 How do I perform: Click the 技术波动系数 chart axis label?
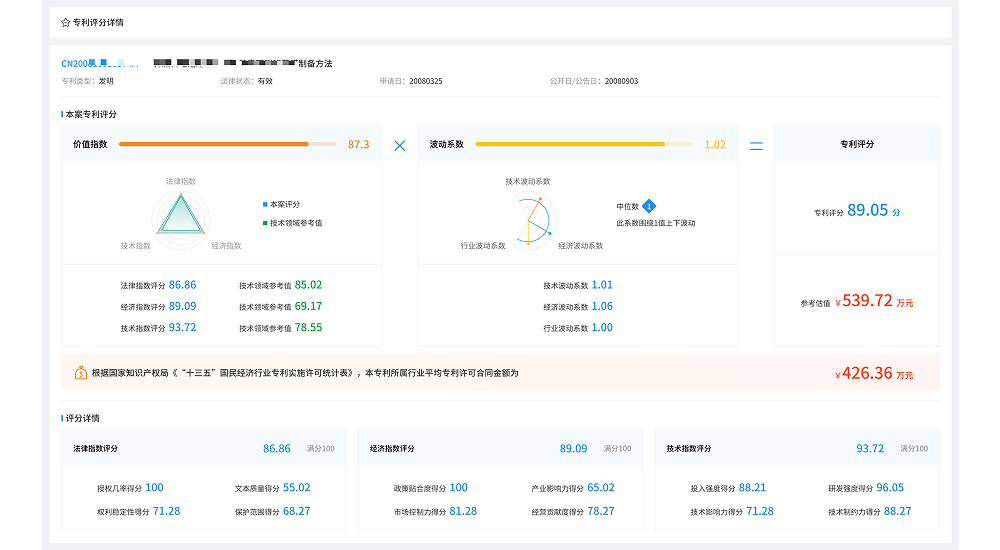tap(528, 181)
